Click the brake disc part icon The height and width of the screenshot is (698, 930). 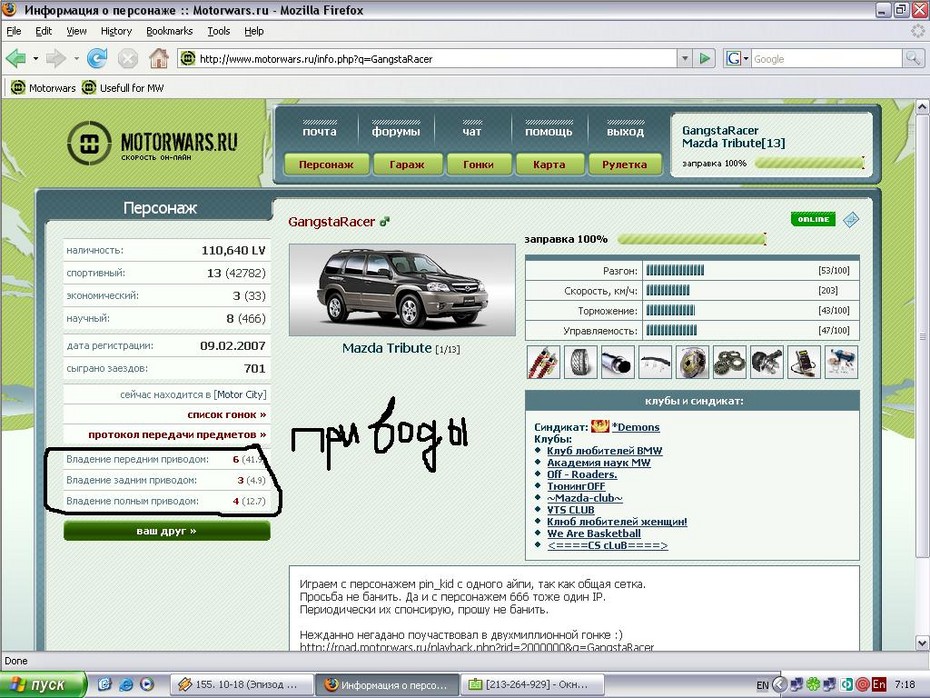(692, 362)
